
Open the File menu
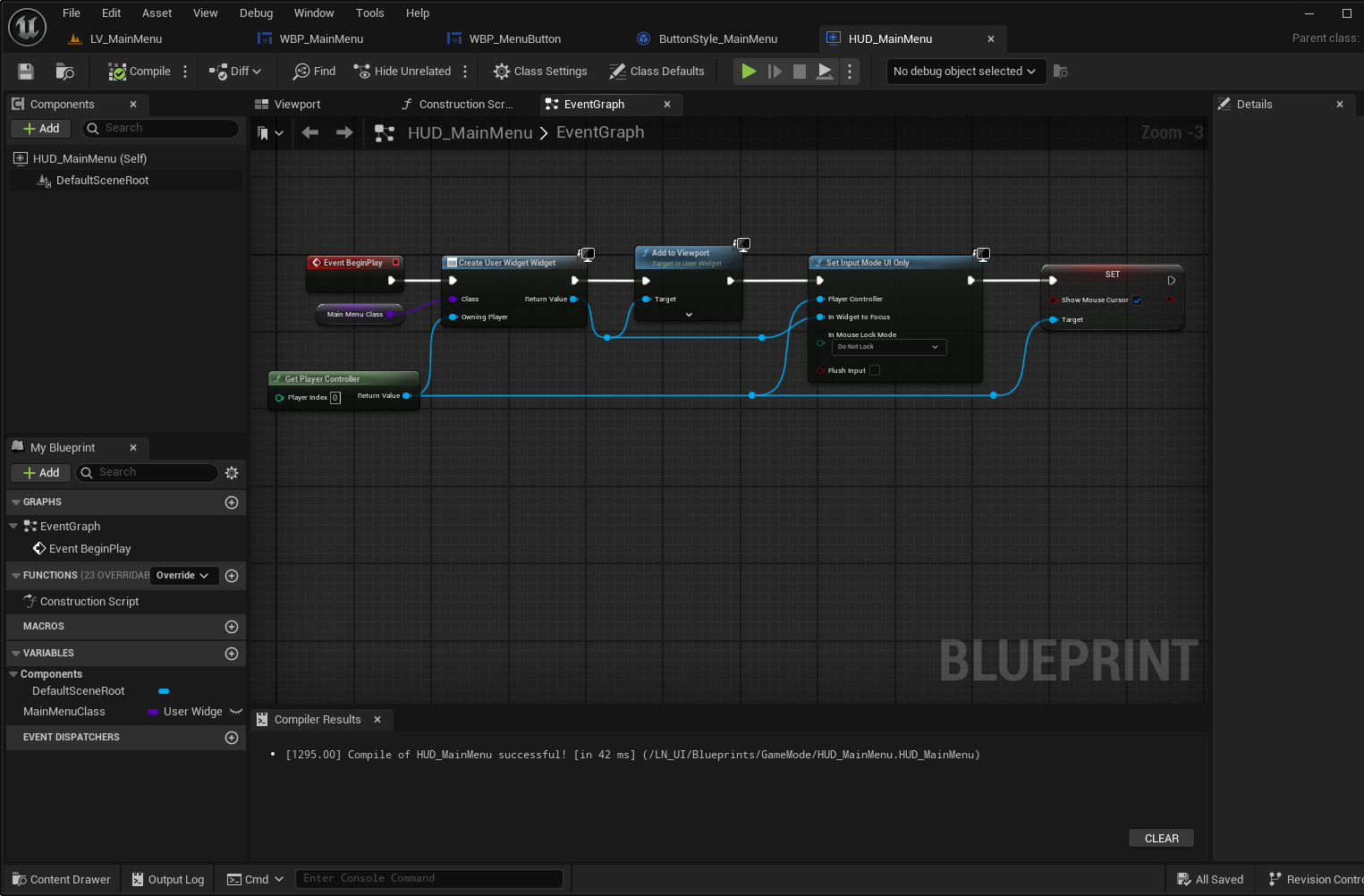(72, 13)
